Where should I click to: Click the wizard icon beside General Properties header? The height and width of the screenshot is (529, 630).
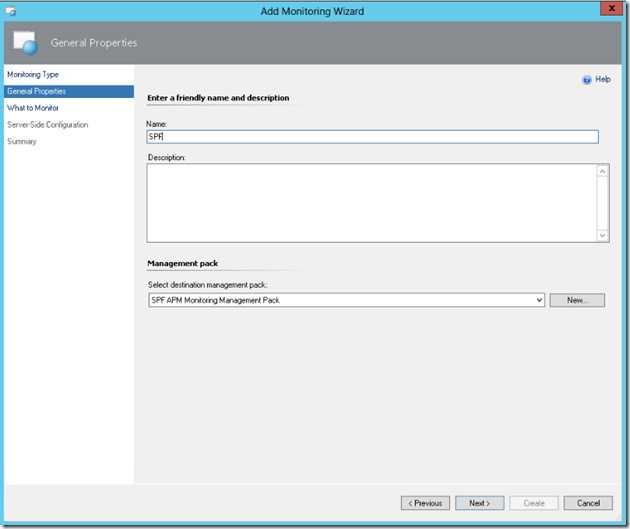(27, 42)
